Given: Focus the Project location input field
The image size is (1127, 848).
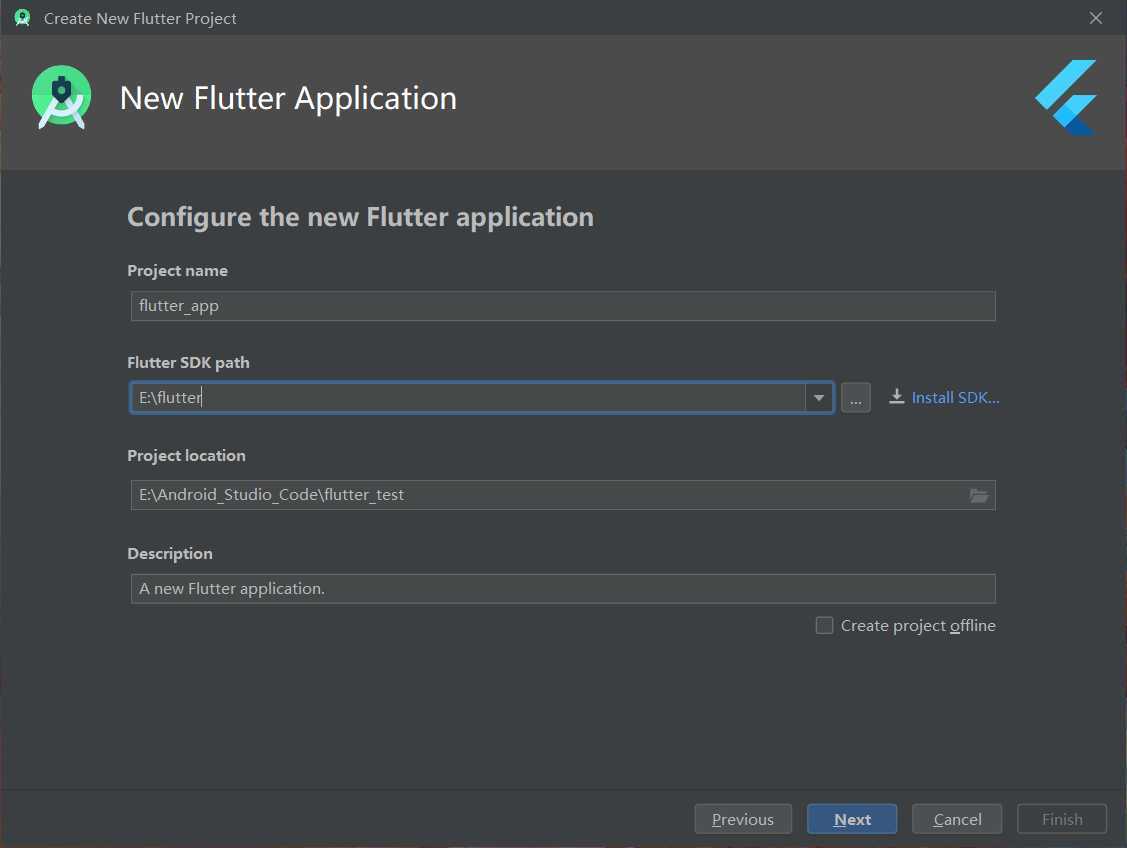Looking at the screenshot, I should click(x=563, y=495).
